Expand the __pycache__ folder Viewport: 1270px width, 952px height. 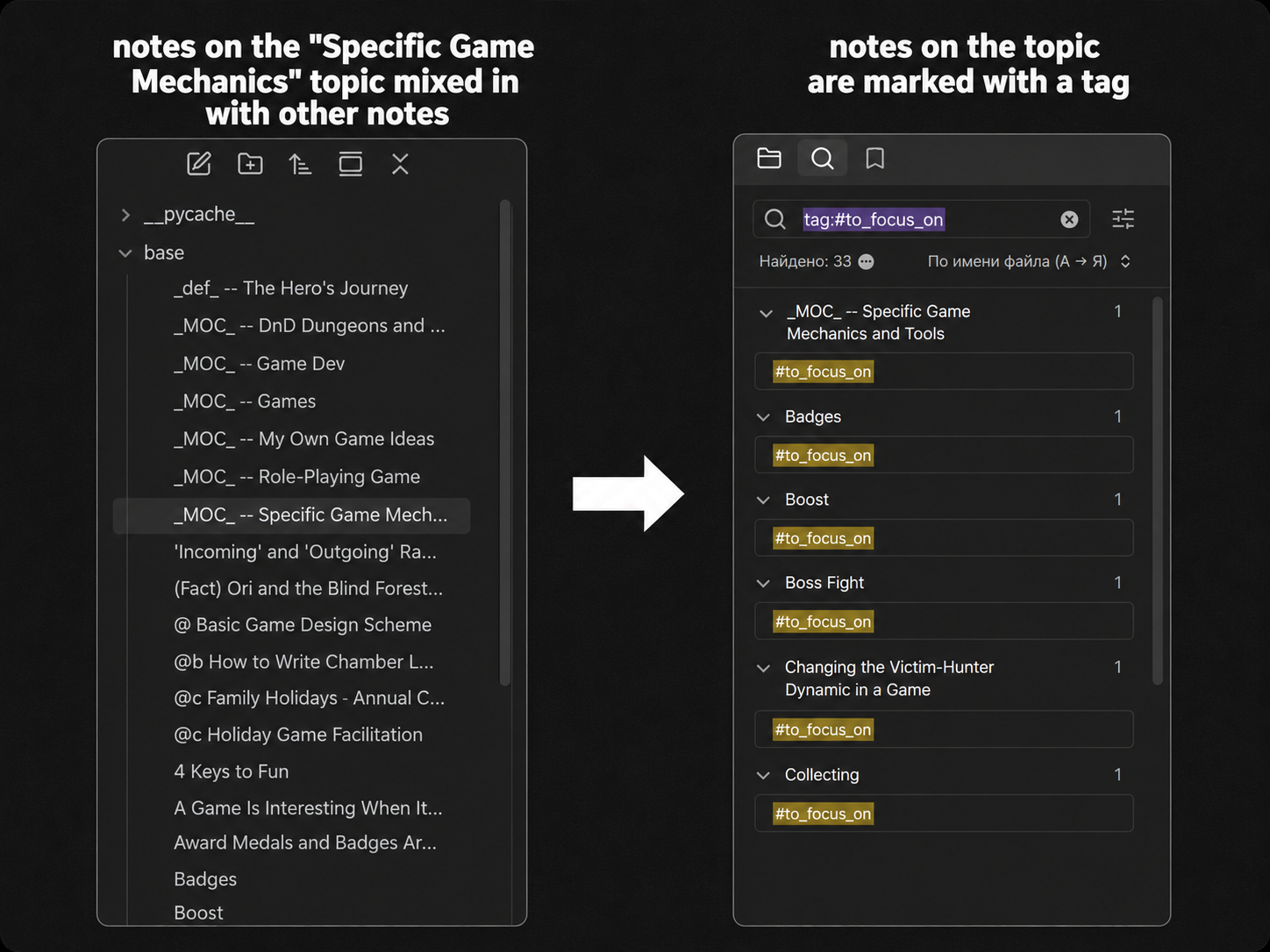click(125, 215)
